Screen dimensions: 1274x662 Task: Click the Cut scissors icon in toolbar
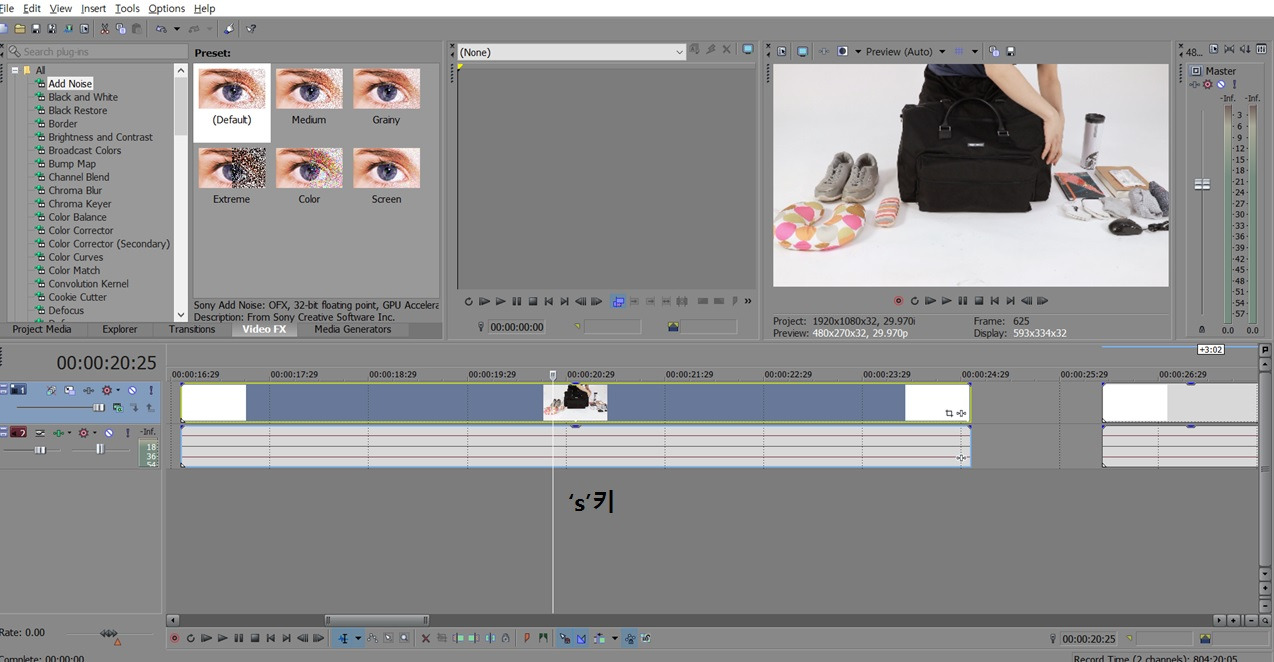click(x=104, y=29)
